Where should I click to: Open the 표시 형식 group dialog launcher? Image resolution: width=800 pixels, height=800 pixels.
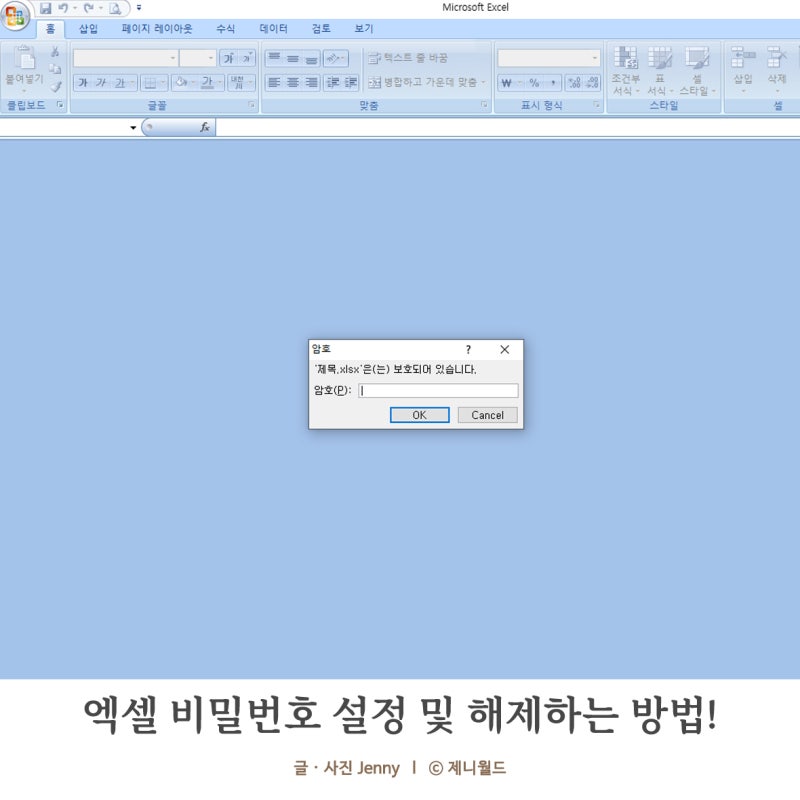tap(596, 105)
